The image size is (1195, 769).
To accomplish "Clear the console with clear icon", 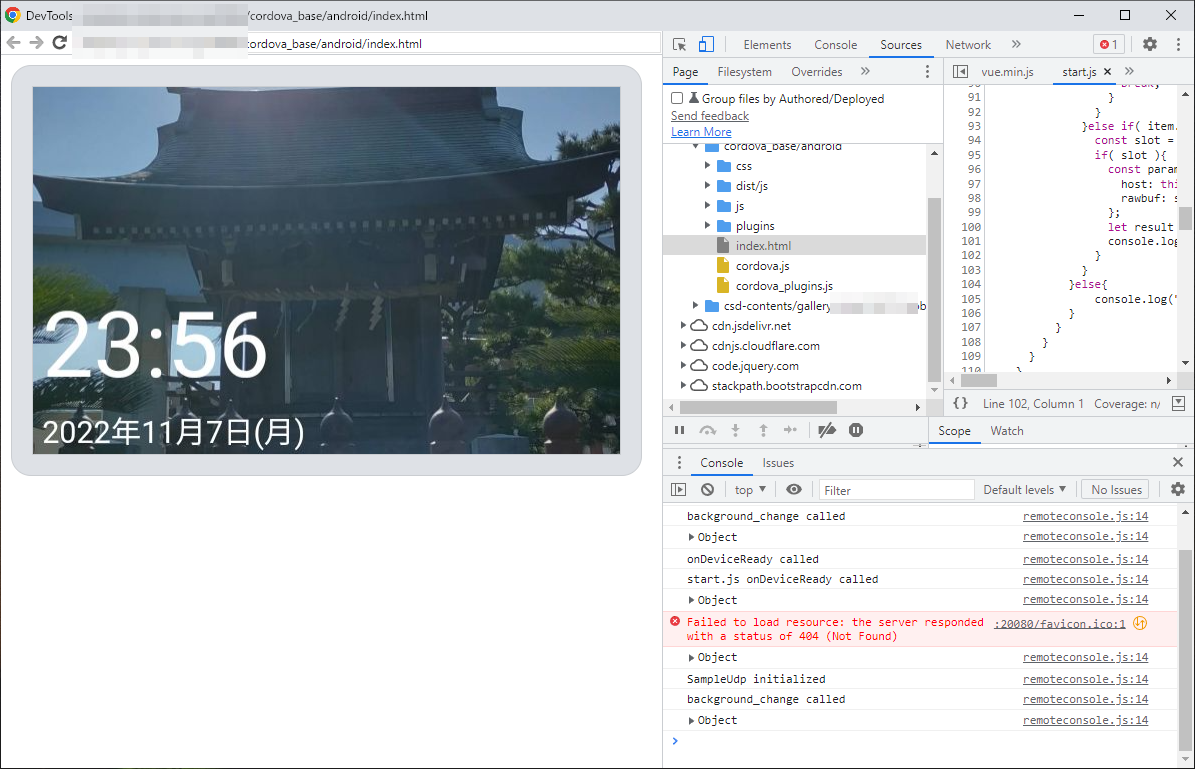I will pyautogui.click(x=707, y=489).
